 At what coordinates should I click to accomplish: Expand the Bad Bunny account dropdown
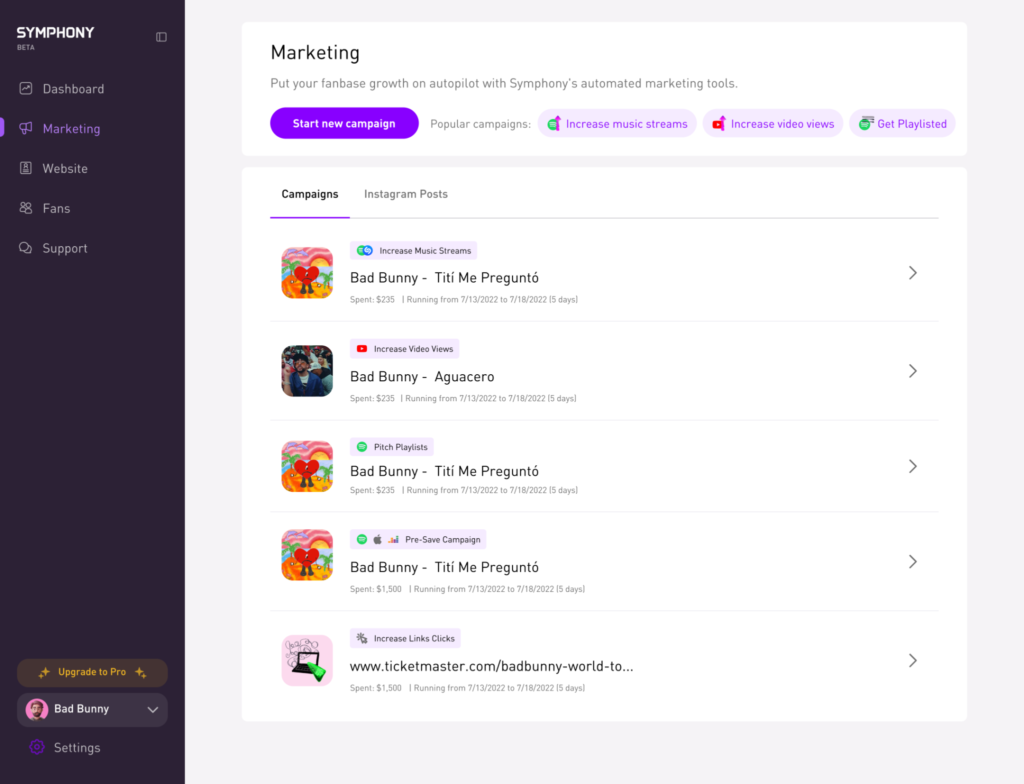[x=153, y=710]
